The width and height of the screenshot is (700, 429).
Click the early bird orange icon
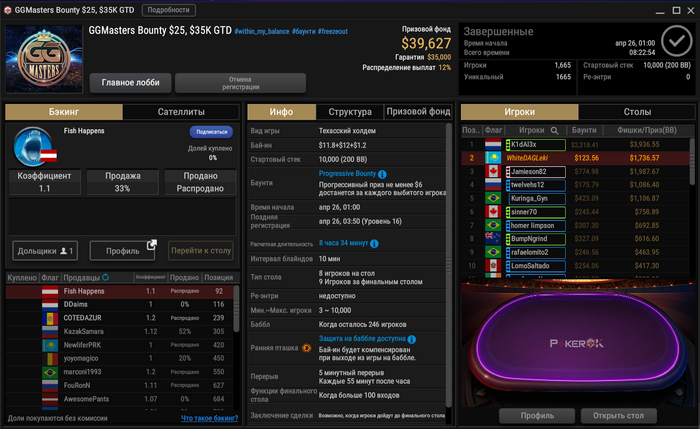306,348
